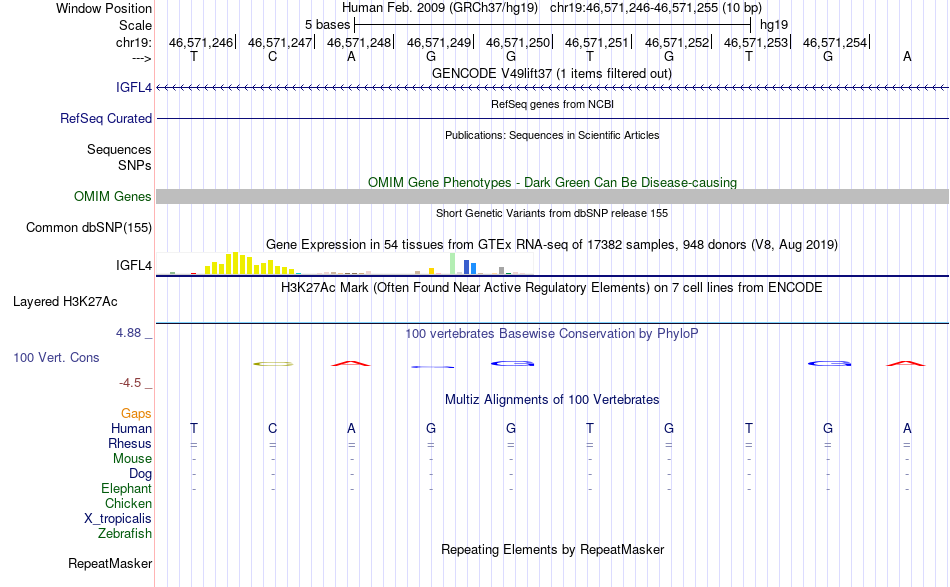Open the RefSeq Curated track label
This screenshot has width=950, height=587.
(105, 118)
